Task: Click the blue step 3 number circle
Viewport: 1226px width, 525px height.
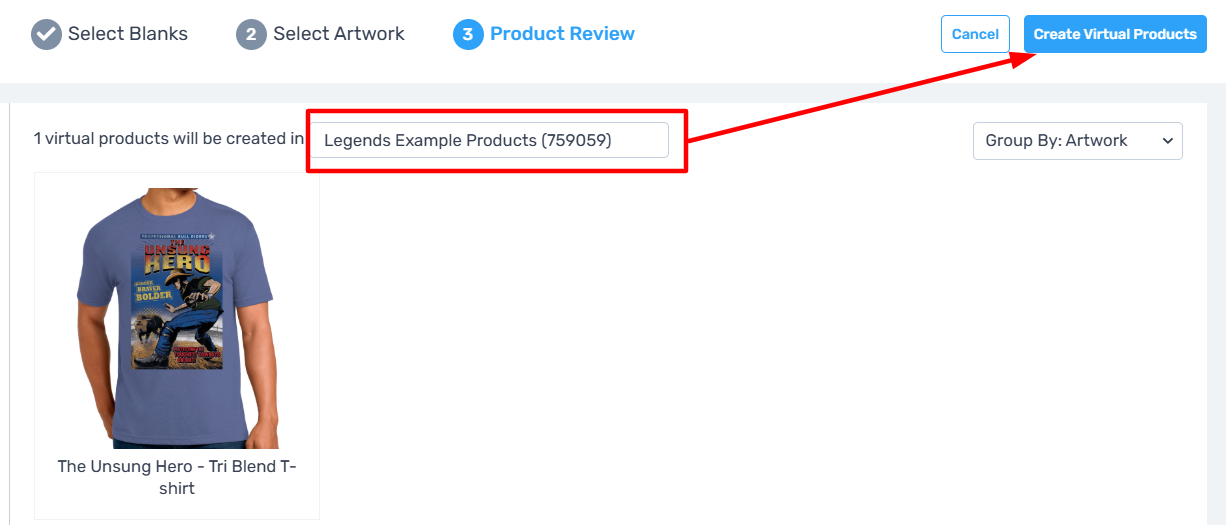Action: [x=468, y=34]
